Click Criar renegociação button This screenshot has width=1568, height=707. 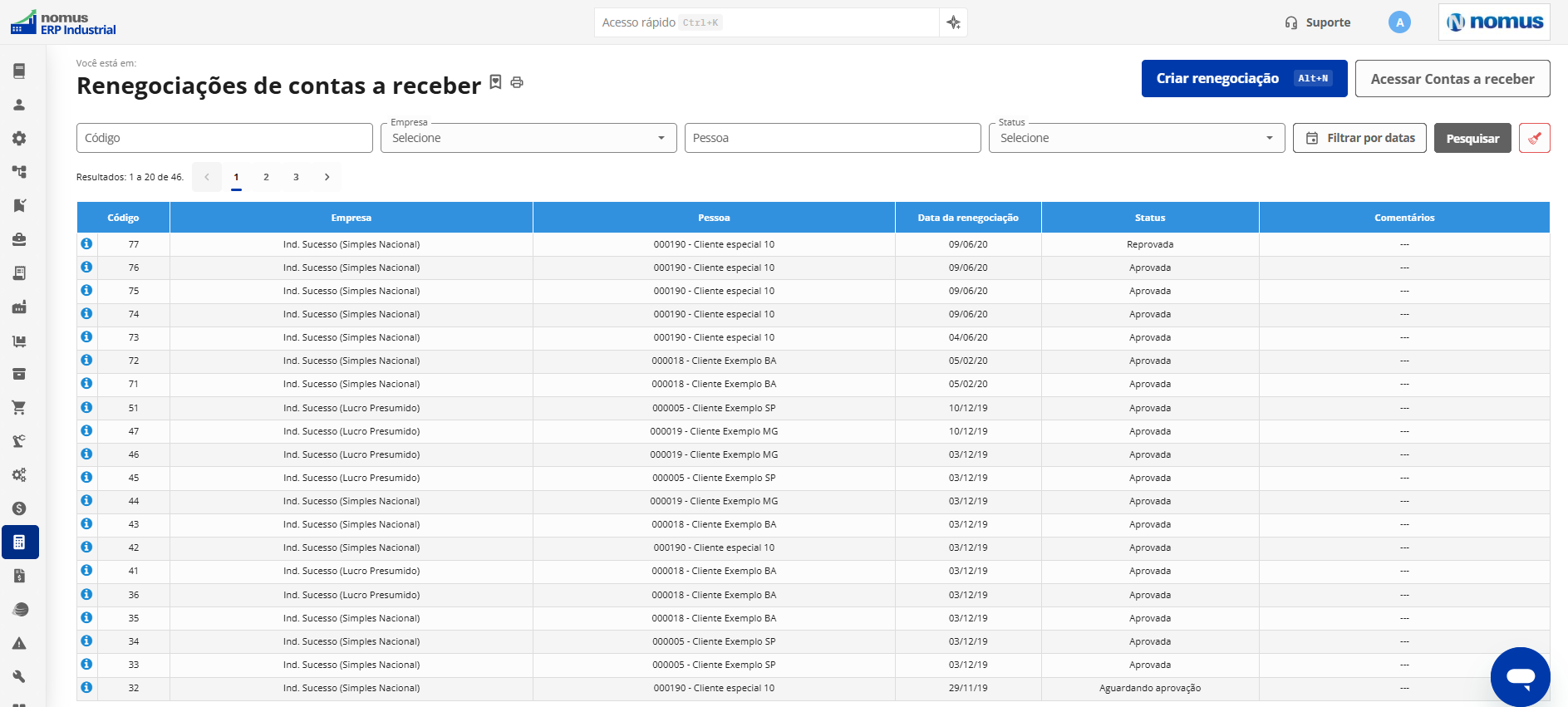tap(1244, 79)
